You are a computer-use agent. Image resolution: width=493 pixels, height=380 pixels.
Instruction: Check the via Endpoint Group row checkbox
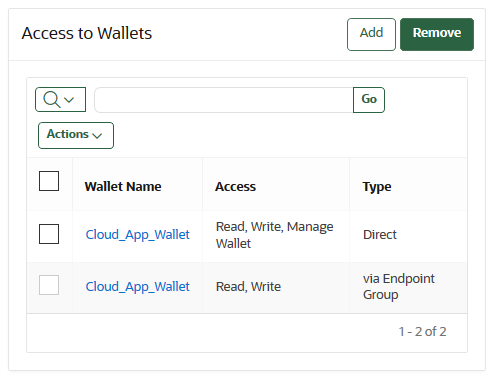pos(49,285)
